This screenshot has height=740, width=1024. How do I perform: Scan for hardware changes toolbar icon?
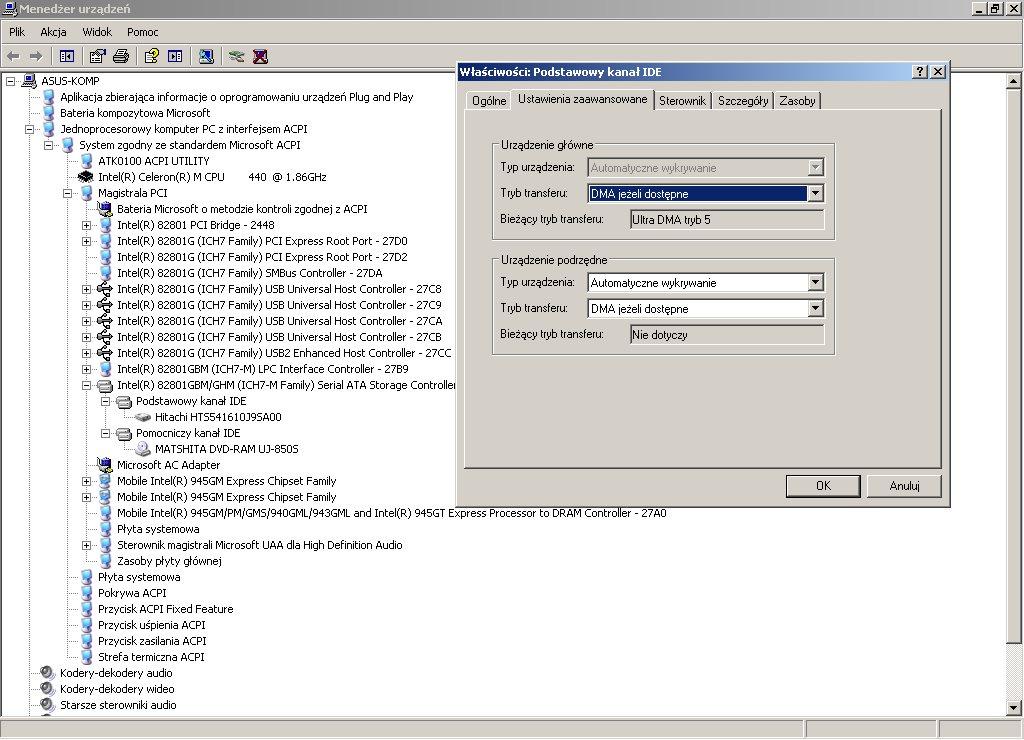[206, 57]
